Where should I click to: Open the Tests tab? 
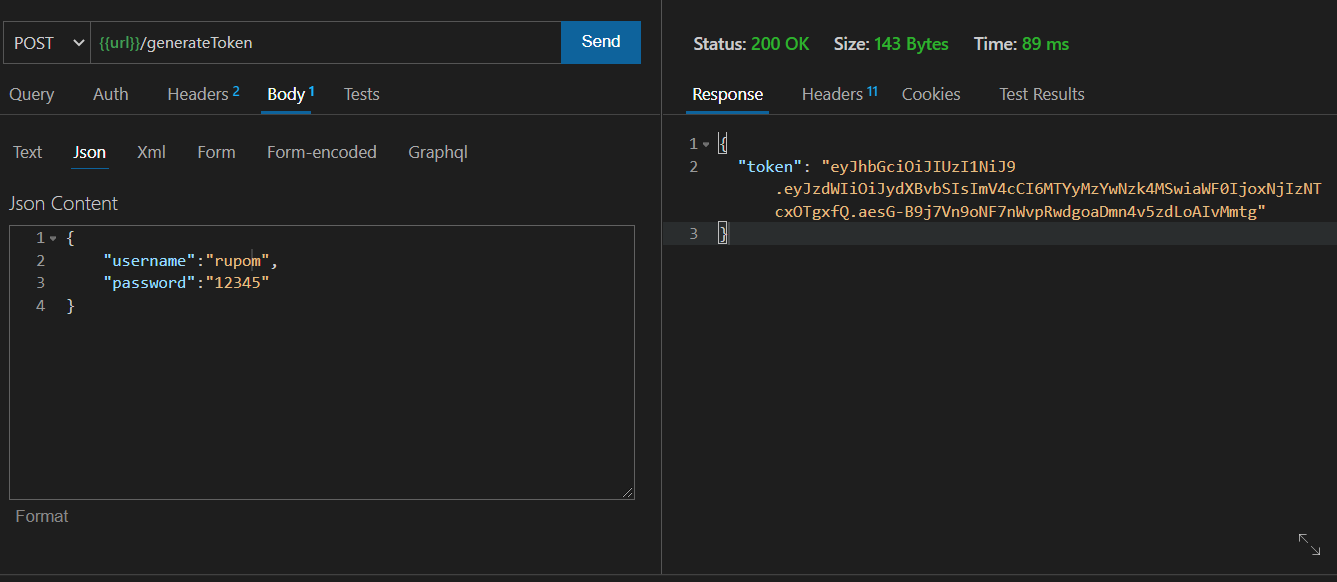[x=361, y=93]
